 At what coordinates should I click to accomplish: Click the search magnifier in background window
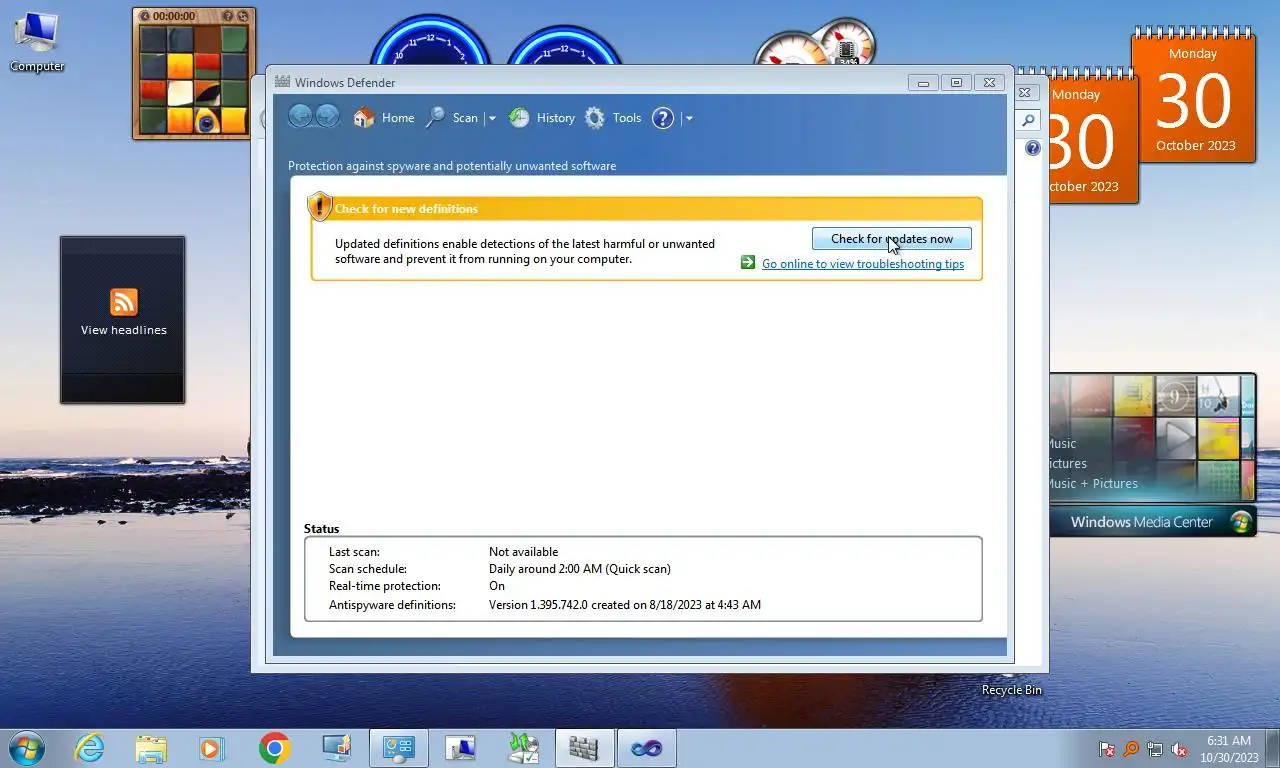(1028, 120)
